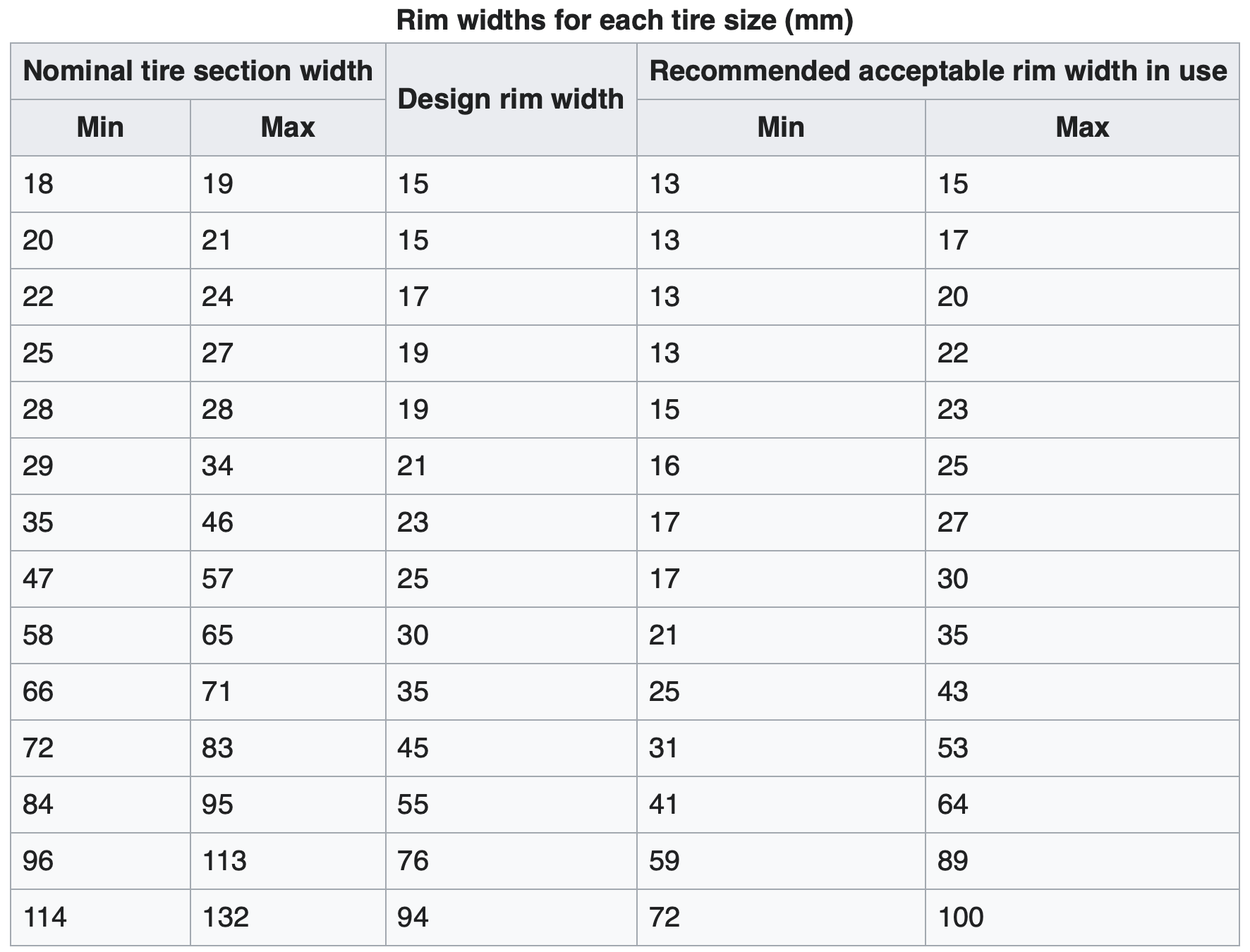Click 'Recommended acceptable rim width in use' header
Image resolution: width=1250 pixels, height=952 pixels.
[938, 71]
